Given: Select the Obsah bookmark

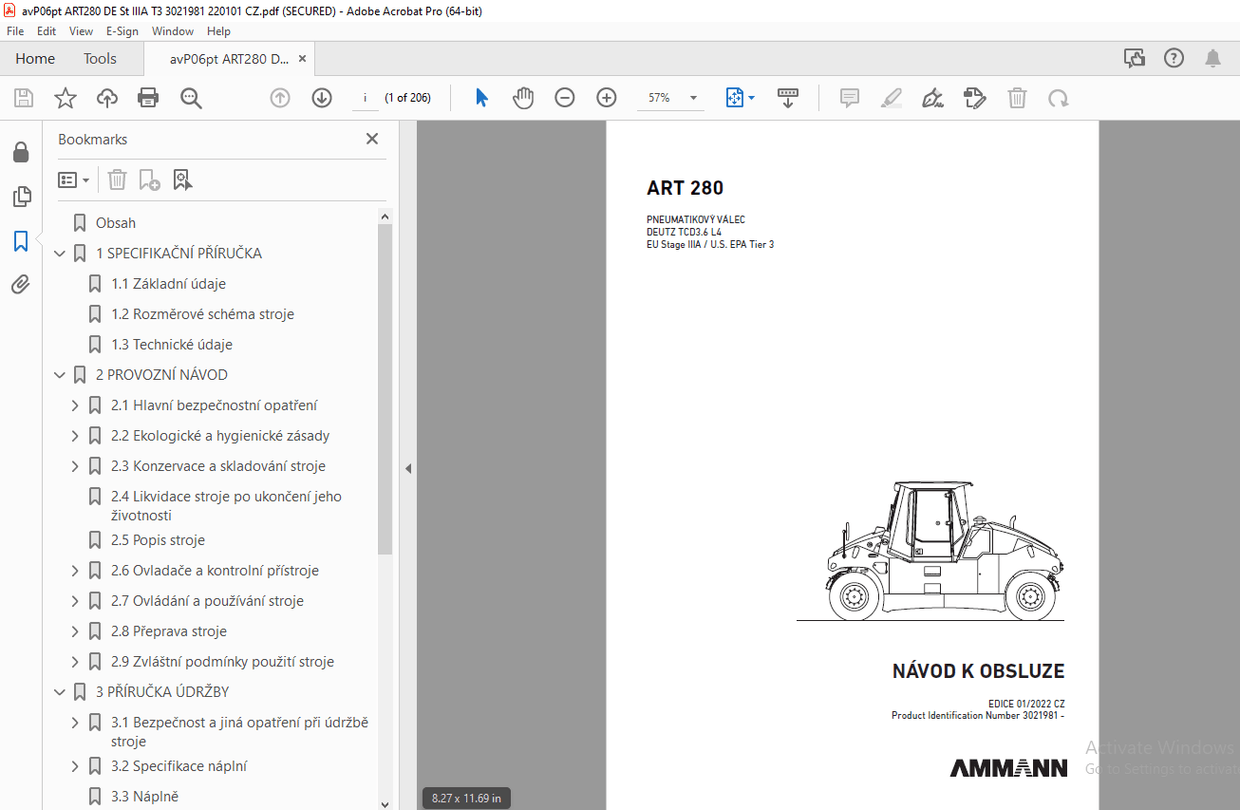Looking at the screenshot, I should (x=116, y=222).
